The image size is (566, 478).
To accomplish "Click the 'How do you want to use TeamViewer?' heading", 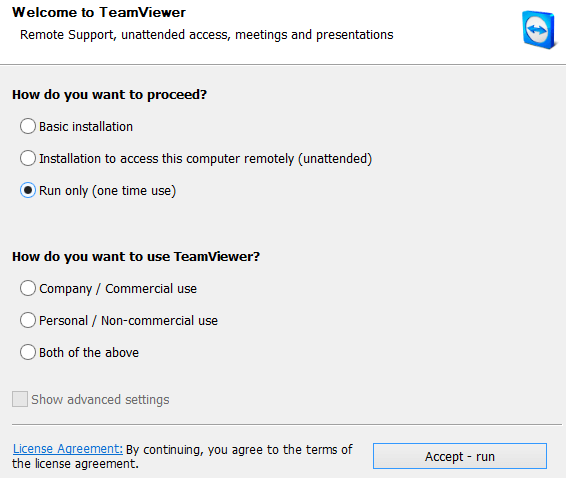I will click(136, 257).
